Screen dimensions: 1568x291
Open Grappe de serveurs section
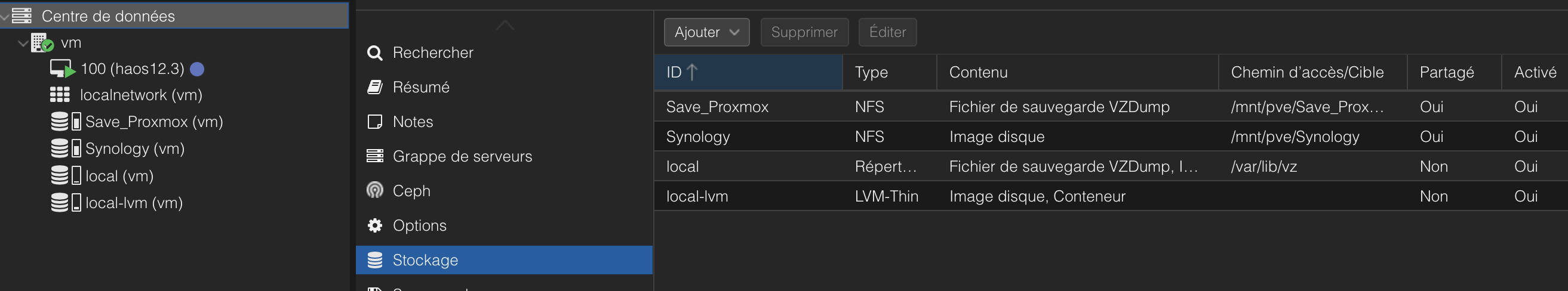(x=462, y=157)
